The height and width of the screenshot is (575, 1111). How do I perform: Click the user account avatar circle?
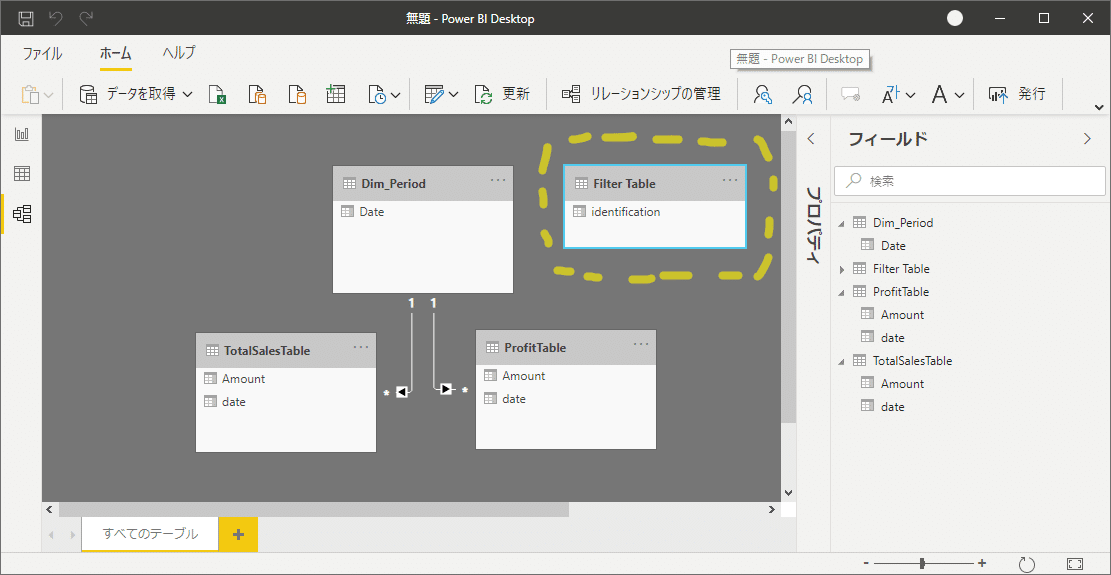pyautogui.click(x=955, y=18)
